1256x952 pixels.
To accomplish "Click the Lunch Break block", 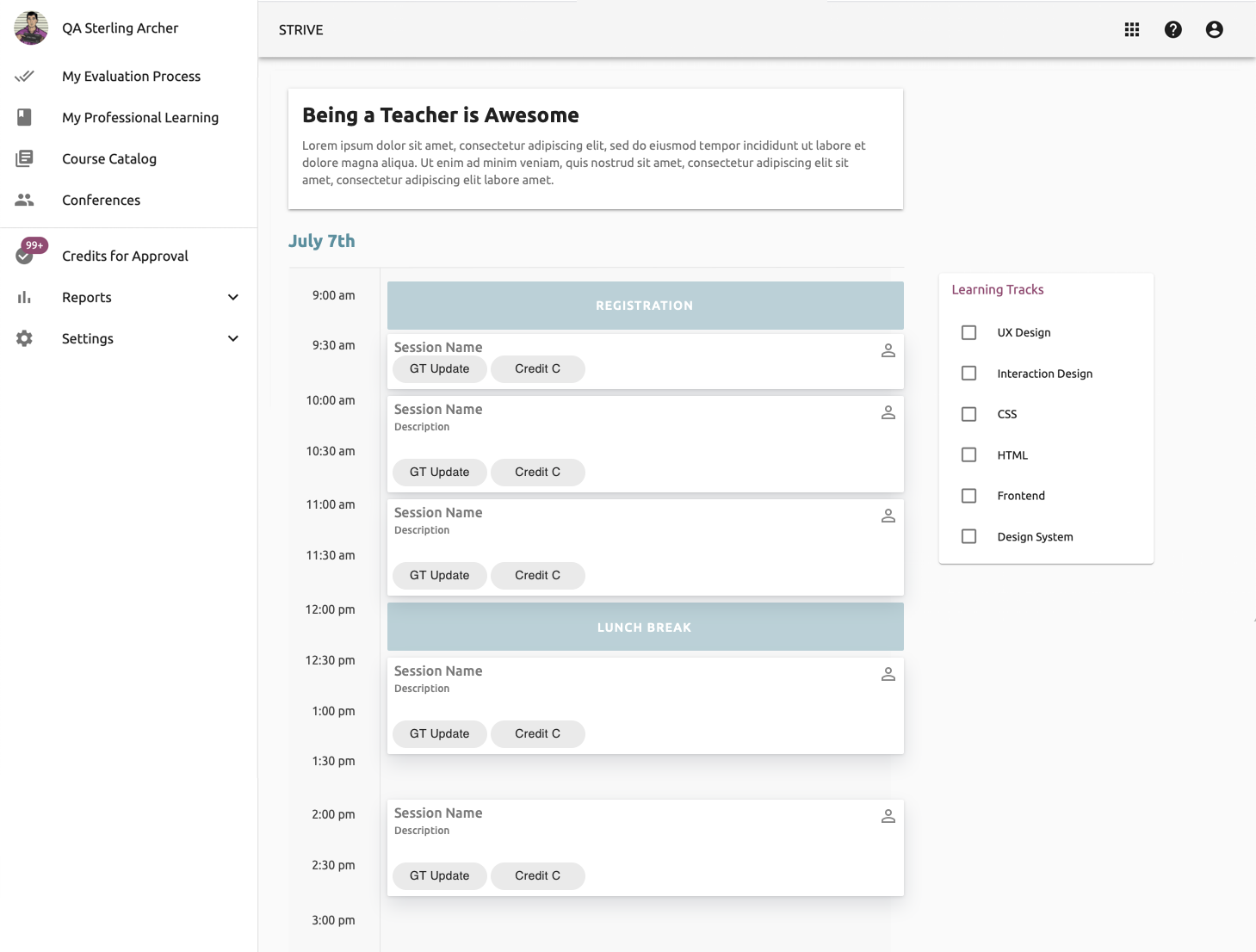I will point(645,627).
